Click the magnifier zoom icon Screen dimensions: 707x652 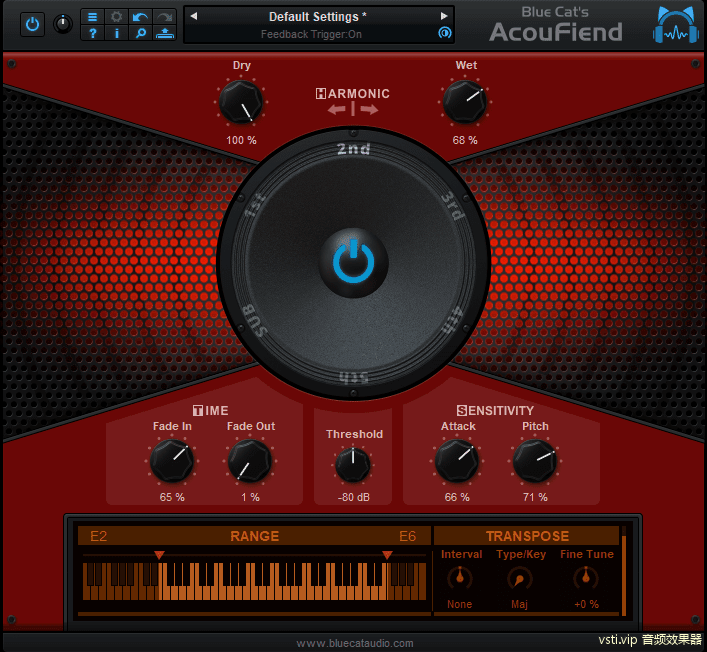[140, 33]
